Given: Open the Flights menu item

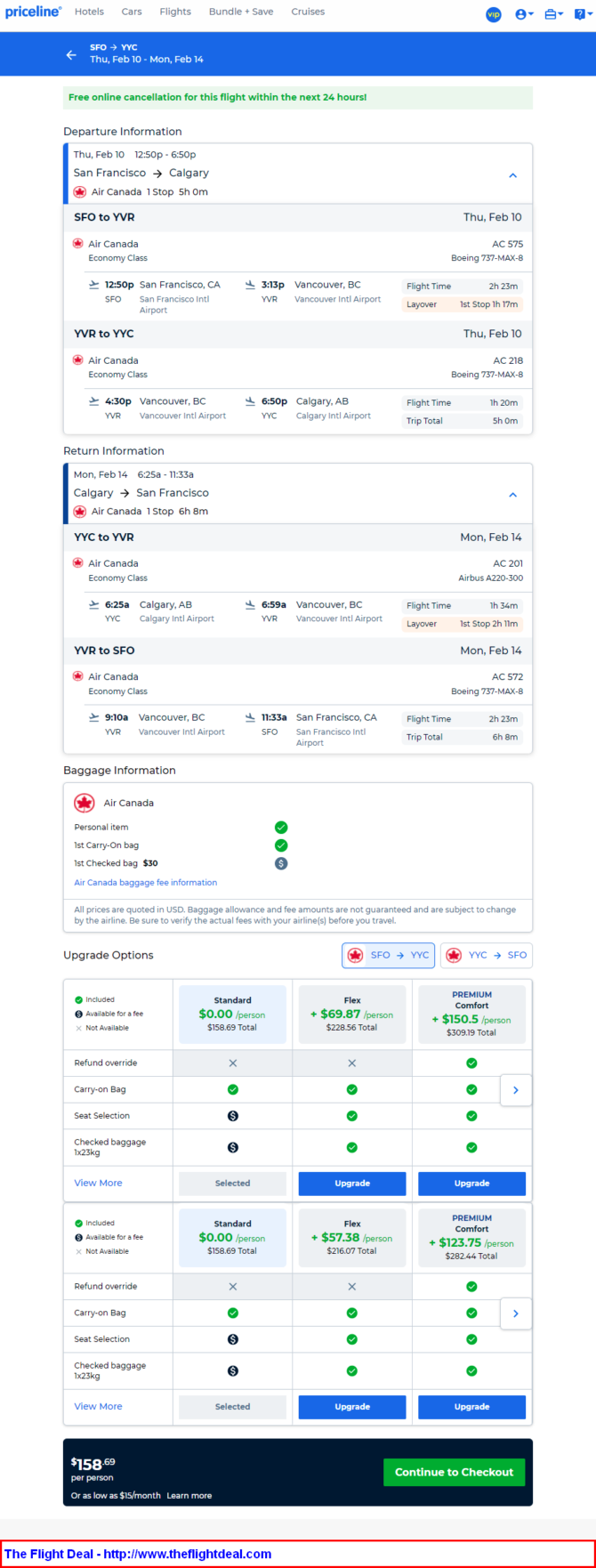Looking at the screenshot, I should pyautogui.click(x=175, y=12).
